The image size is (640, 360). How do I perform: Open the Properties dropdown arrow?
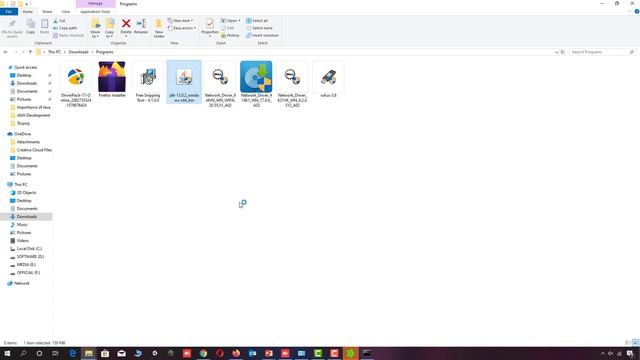(x=210, y=36)
